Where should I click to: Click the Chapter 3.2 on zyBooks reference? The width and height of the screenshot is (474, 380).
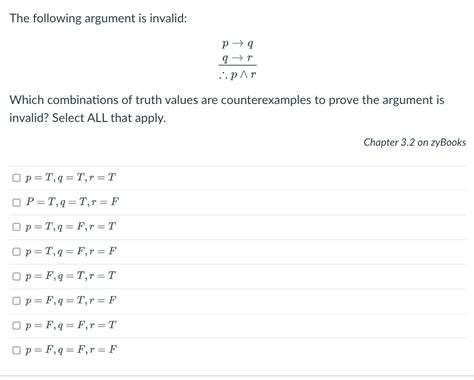pos(414,142)
